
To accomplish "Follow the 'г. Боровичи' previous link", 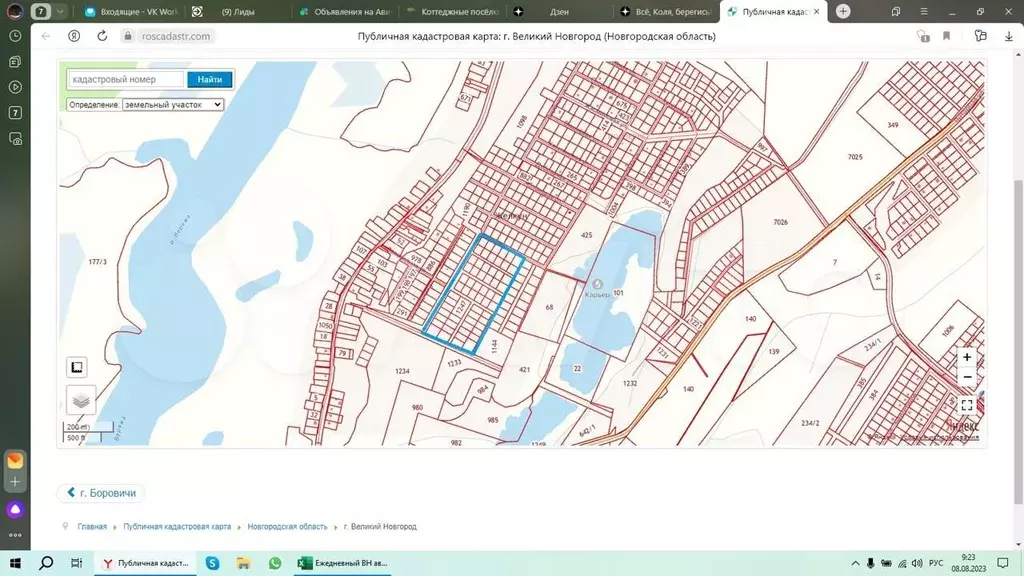I will [x=102, y=493].
